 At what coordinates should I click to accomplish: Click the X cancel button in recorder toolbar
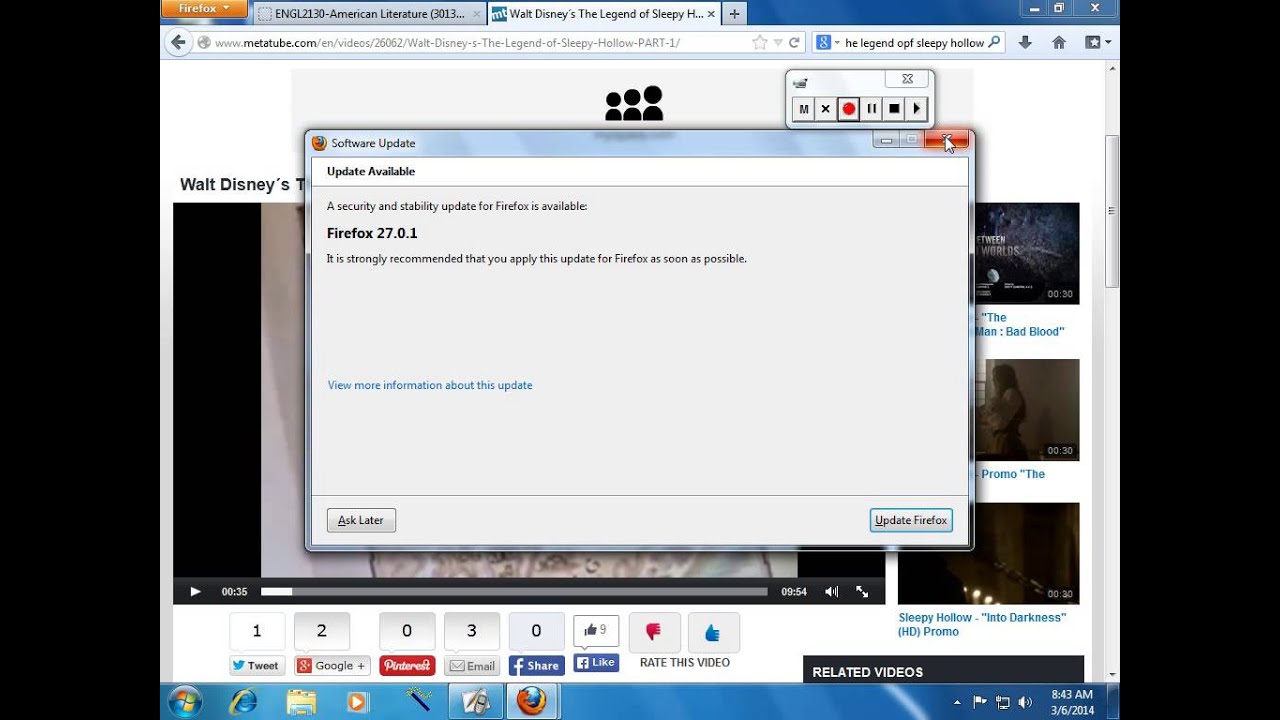[x=825, y=109]
